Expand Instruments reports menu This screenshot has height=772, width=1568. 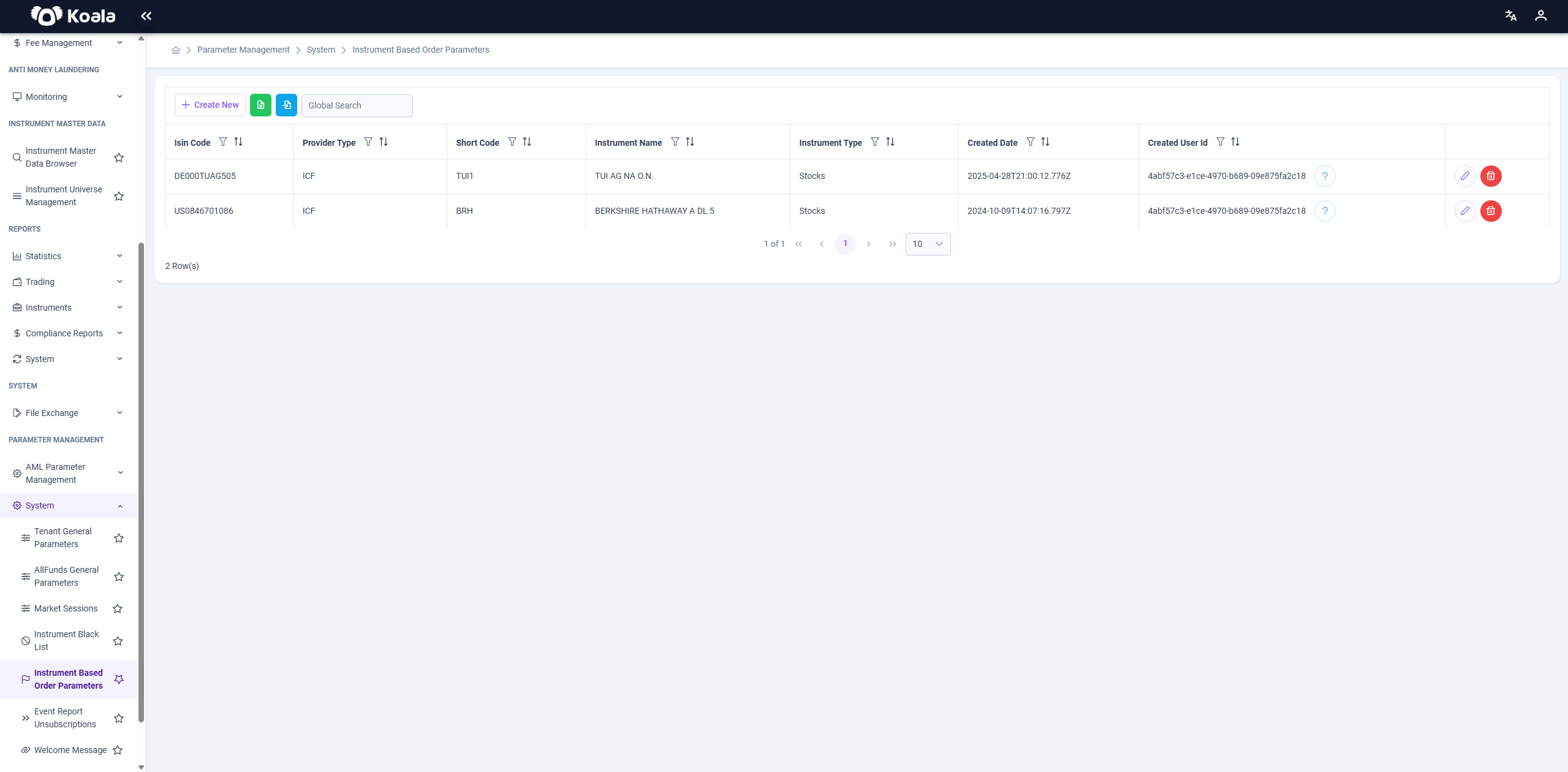[x=68, y=308]
